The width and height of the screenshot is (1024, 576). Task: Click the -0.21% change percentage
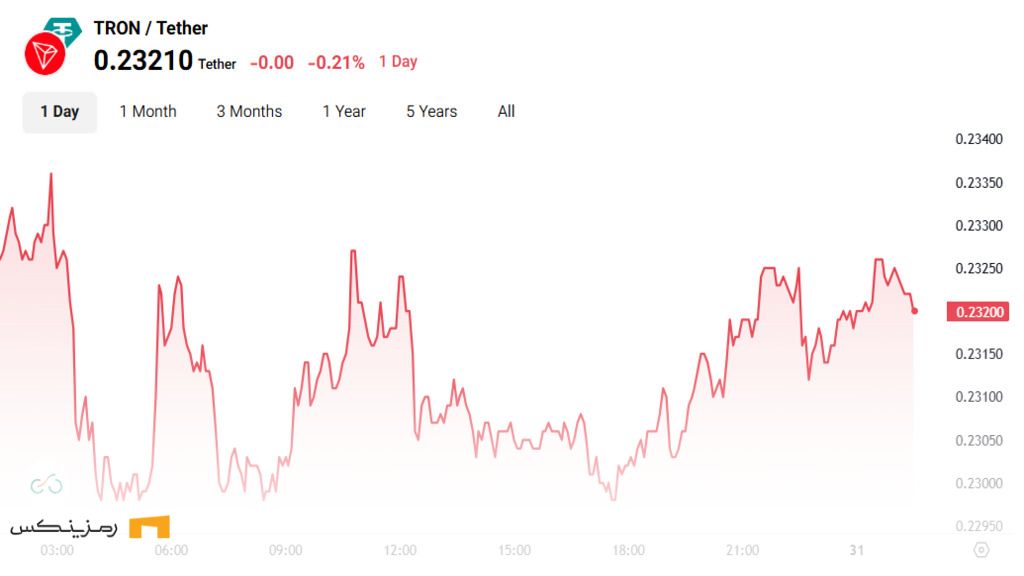pos(336,62)
